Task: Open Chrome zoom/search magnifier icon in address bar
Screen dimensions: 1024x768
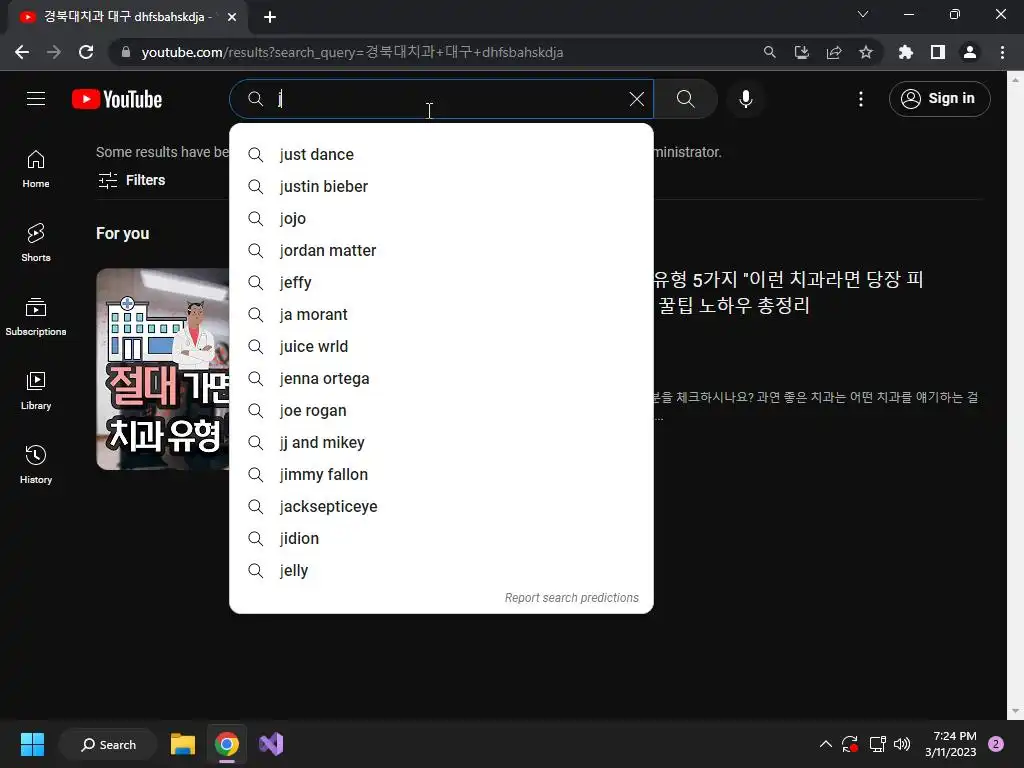Action: pyautogui.click(x=770, y=52)
